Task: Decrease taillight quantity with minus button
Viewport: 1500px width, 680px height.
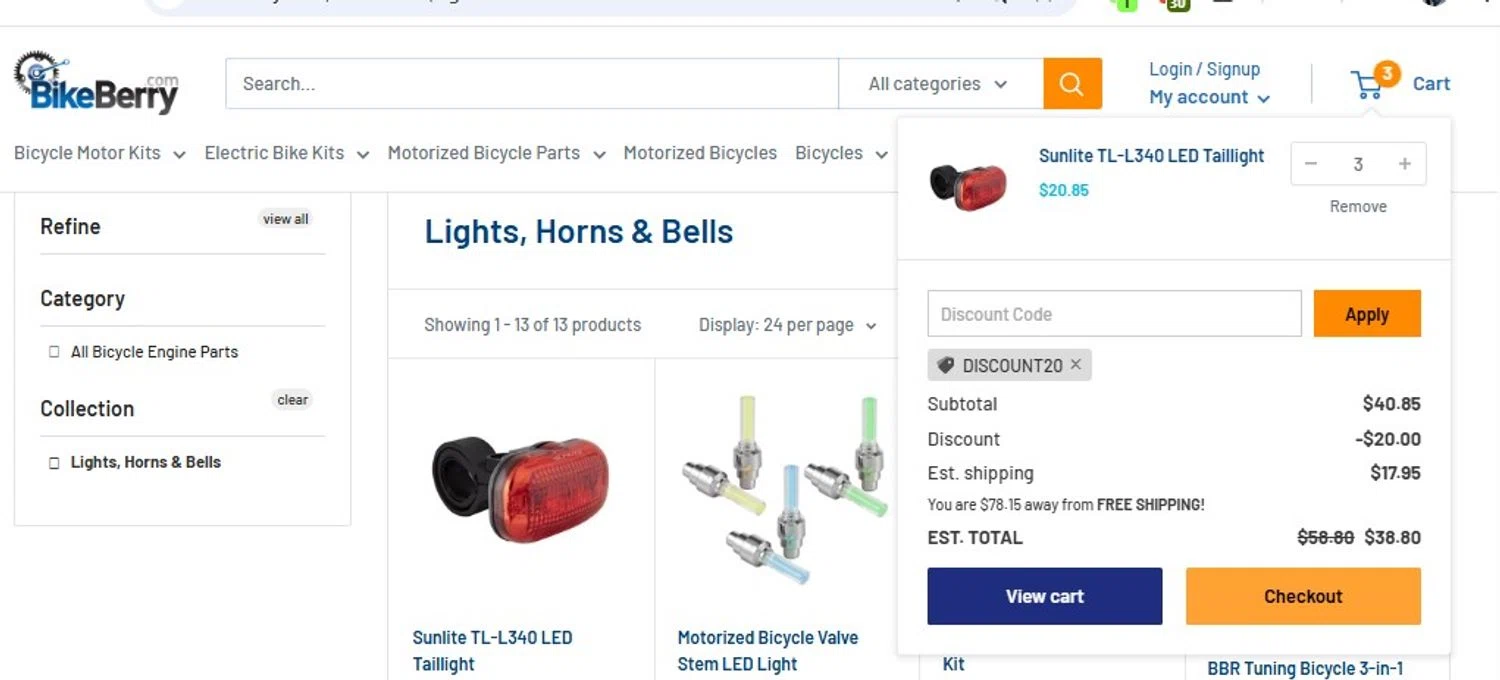Action: [1311, 164]
